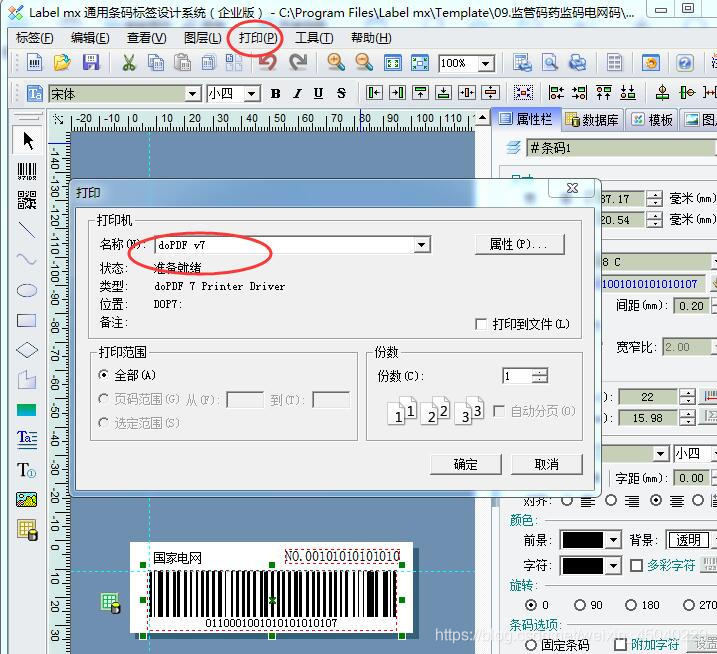
Task: Select the 0 degree rotation option
Action: click(531, 605)
